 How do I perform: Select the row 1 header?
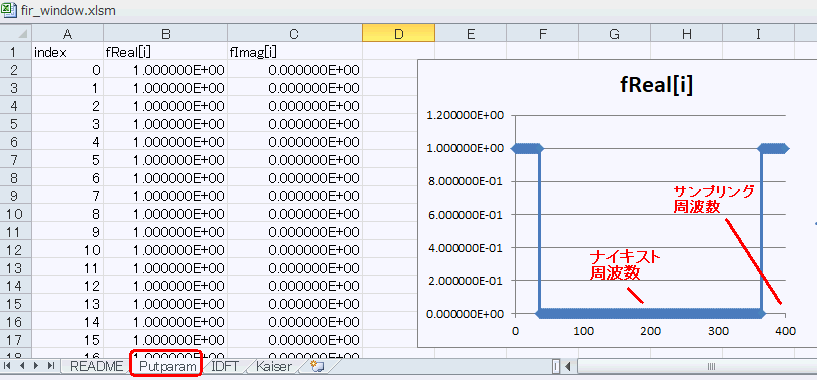click(x=16, y=52)
